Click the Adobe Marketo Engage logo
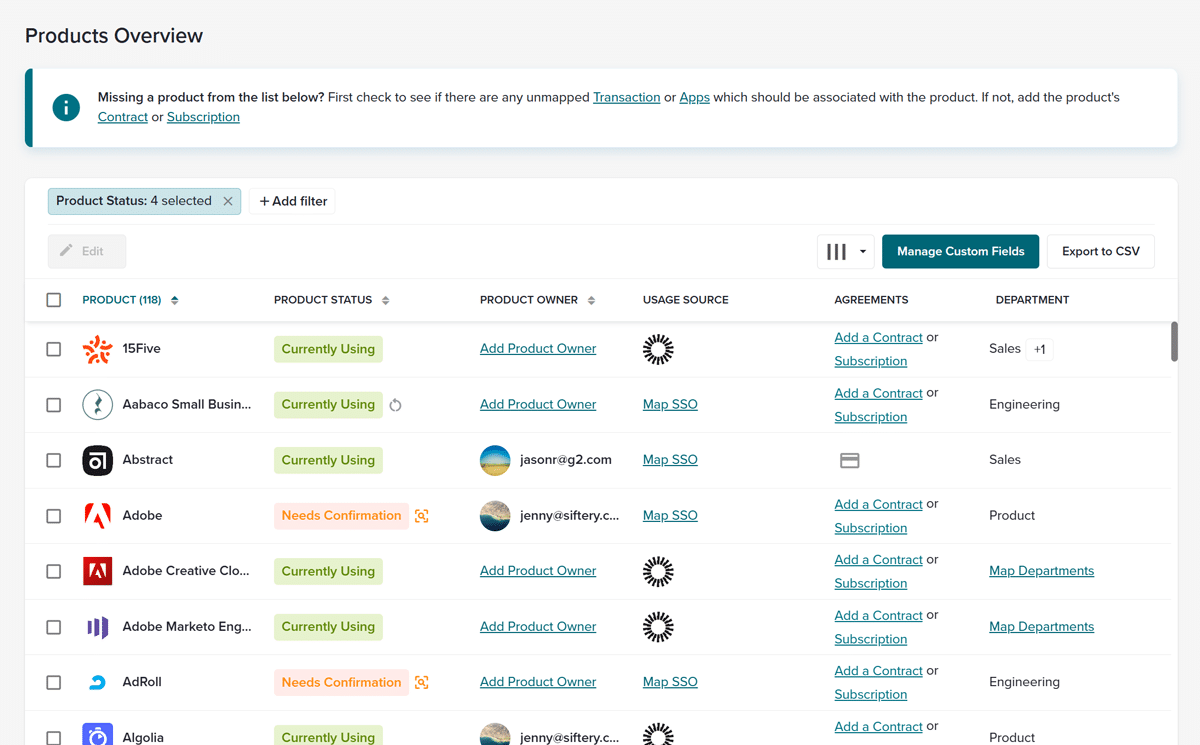Image resolution: width=1200 pixels, height=745 pixels. 97,627
